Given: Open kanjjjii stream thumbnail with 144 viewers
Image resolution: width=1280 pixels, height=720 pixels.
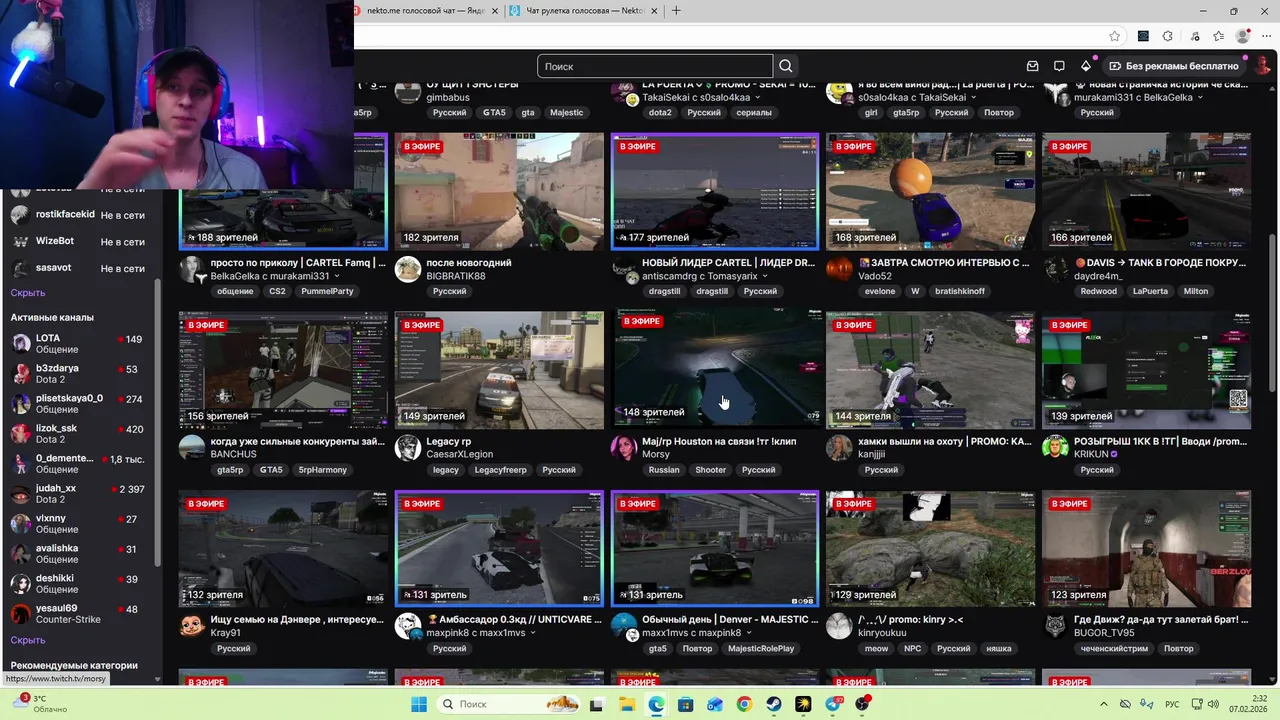Looking at the screenshot, I should 930,369.
